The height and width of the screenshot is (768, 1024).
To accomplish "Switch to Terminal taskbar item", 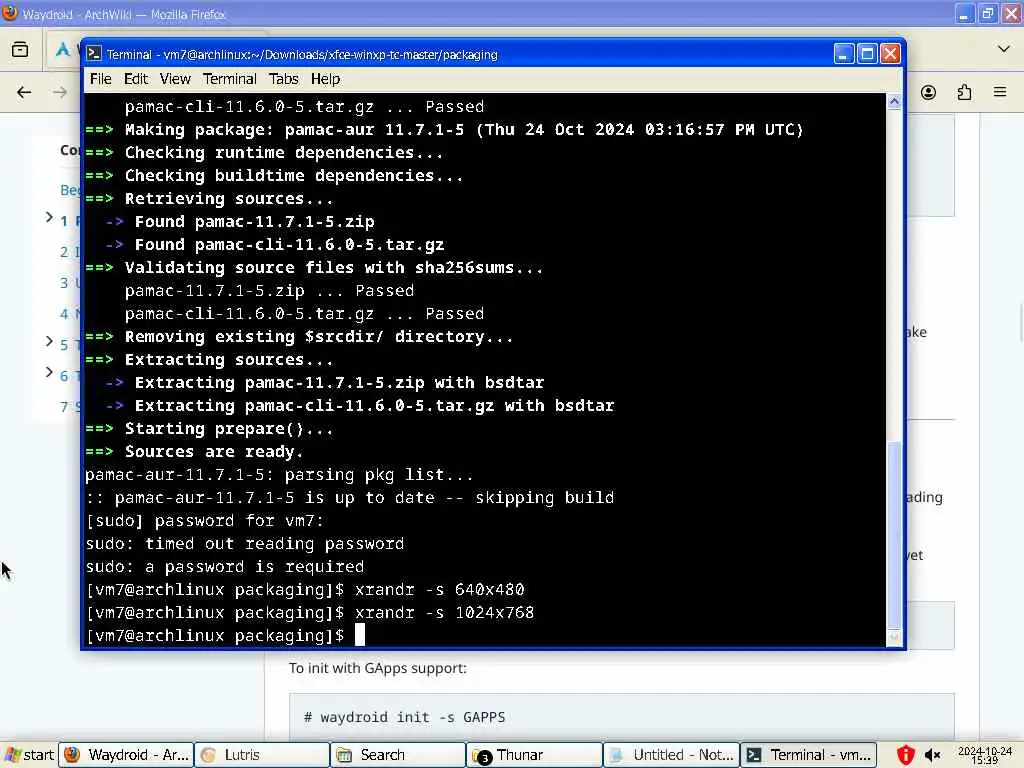I will click(x=808, y=755).
